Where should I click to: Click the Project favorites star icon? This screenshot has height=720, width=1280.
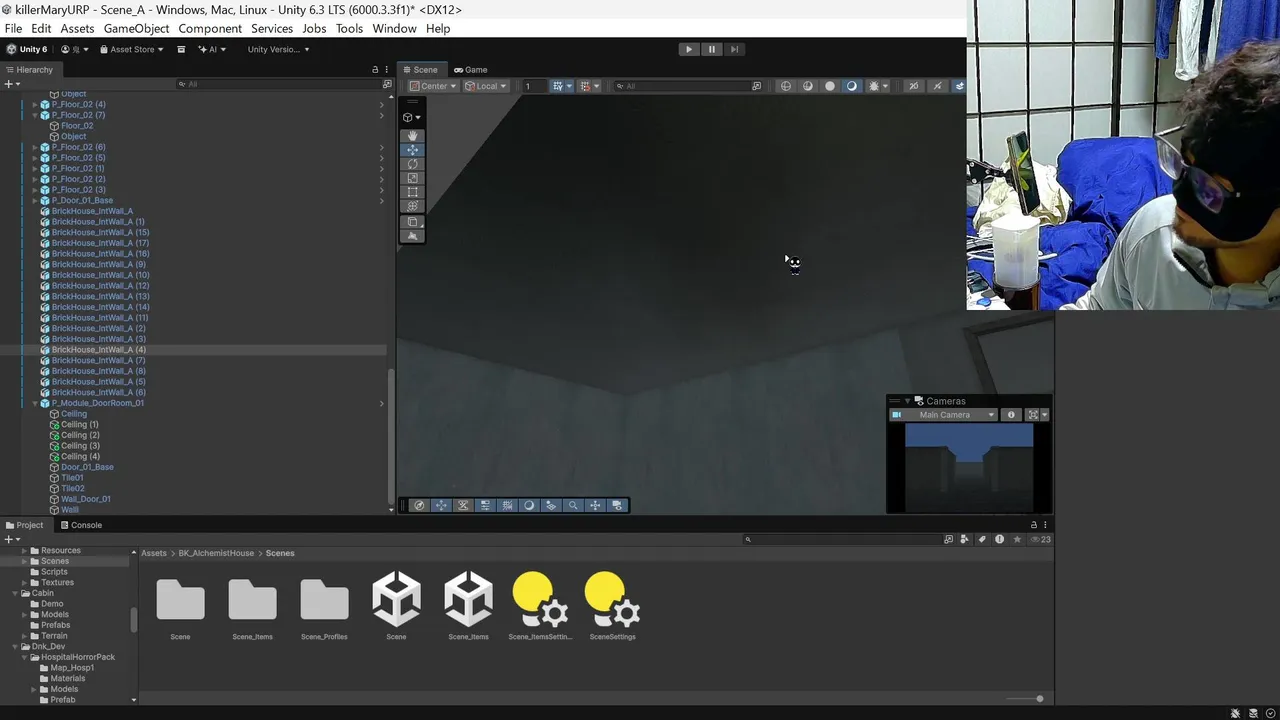[x=1017, y=539]
